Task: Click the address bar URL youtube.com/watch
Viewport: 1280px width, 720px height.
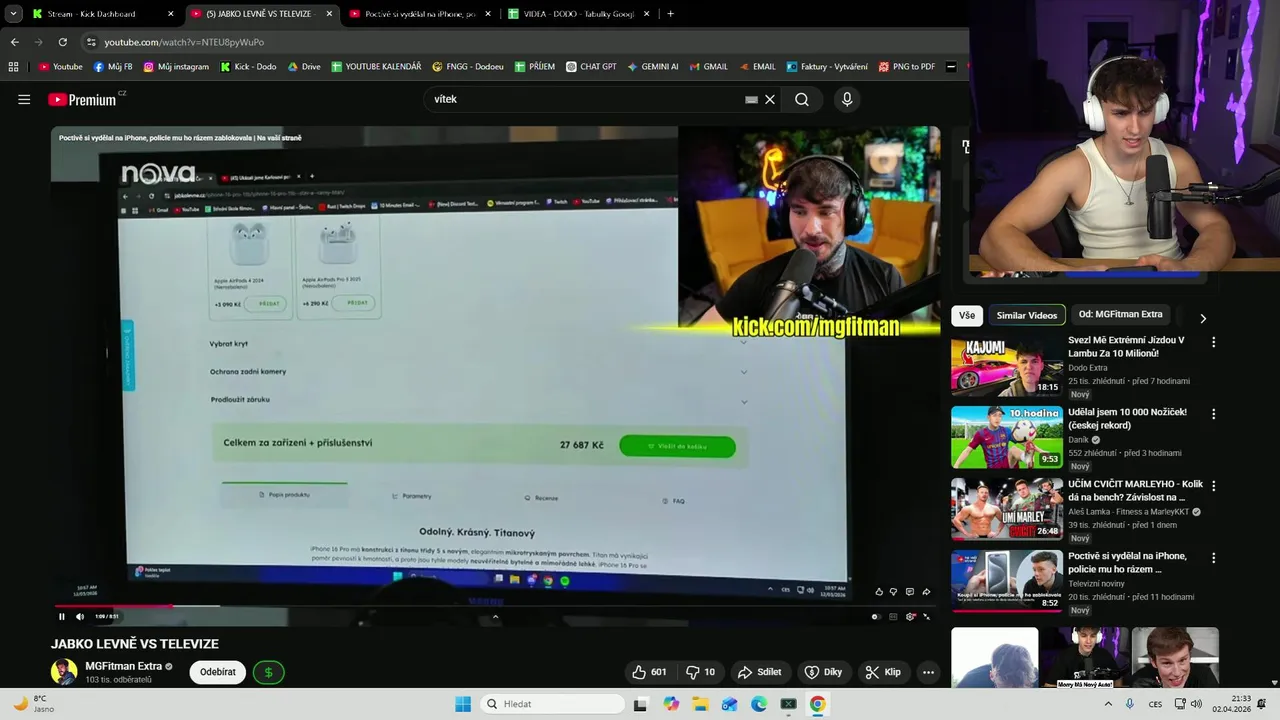Action: click(x=184, y=42)
